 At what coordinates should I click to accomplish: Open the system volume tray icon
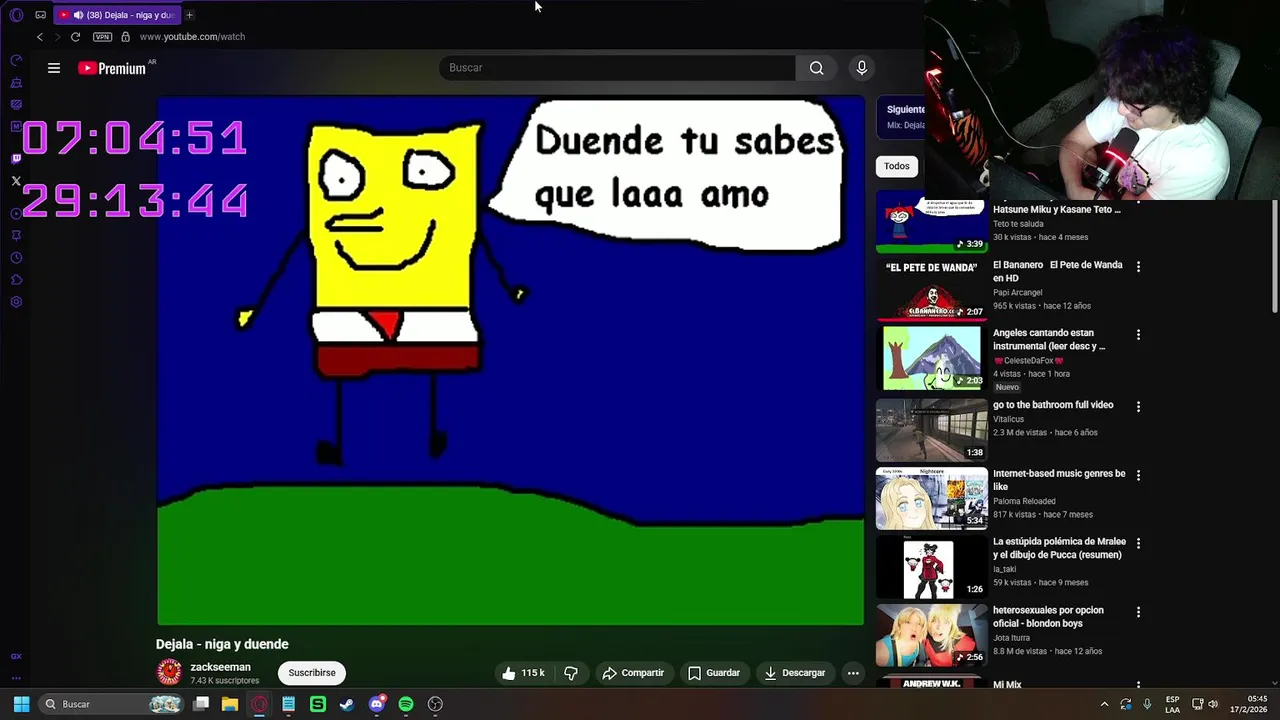(x=1213, y=704)
